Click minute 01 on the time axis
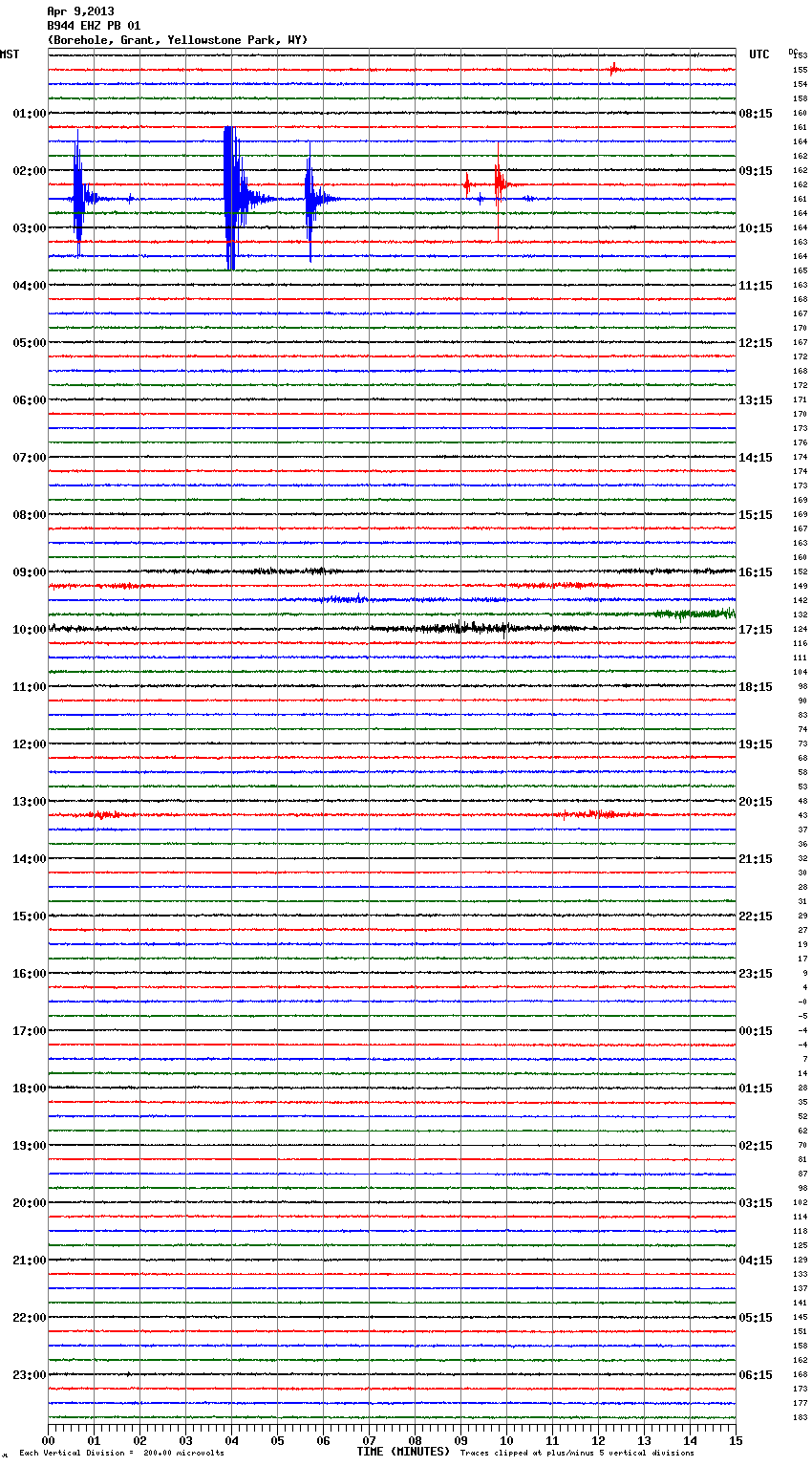Viewport: 812px width, 1466px height. coord(94,1440)
